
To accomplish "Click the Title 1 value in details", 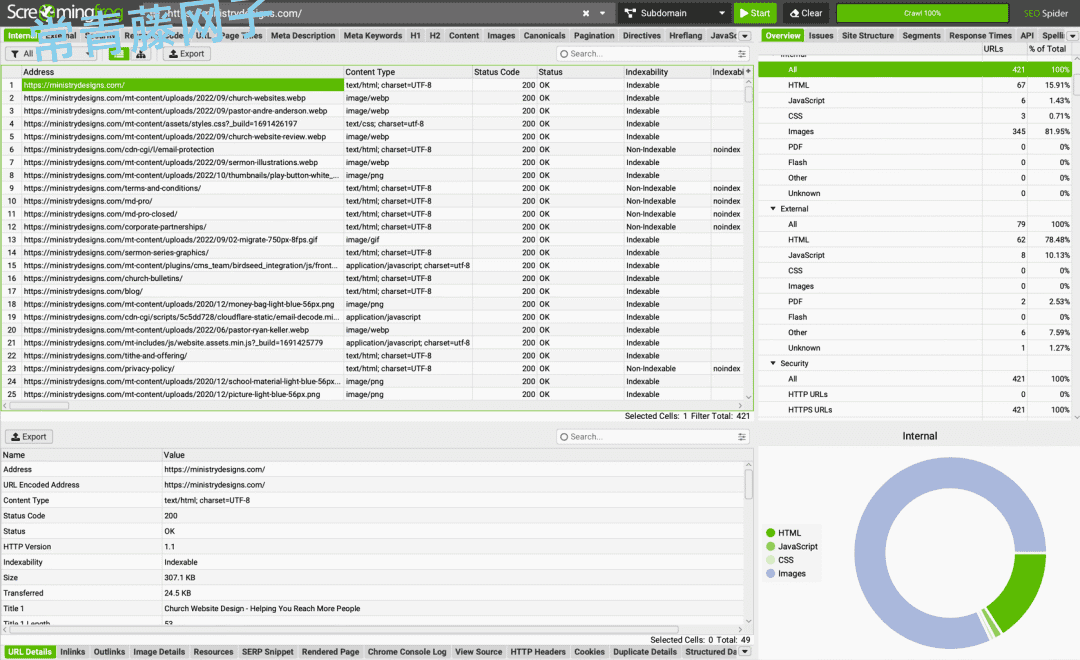I will point(262,608).
